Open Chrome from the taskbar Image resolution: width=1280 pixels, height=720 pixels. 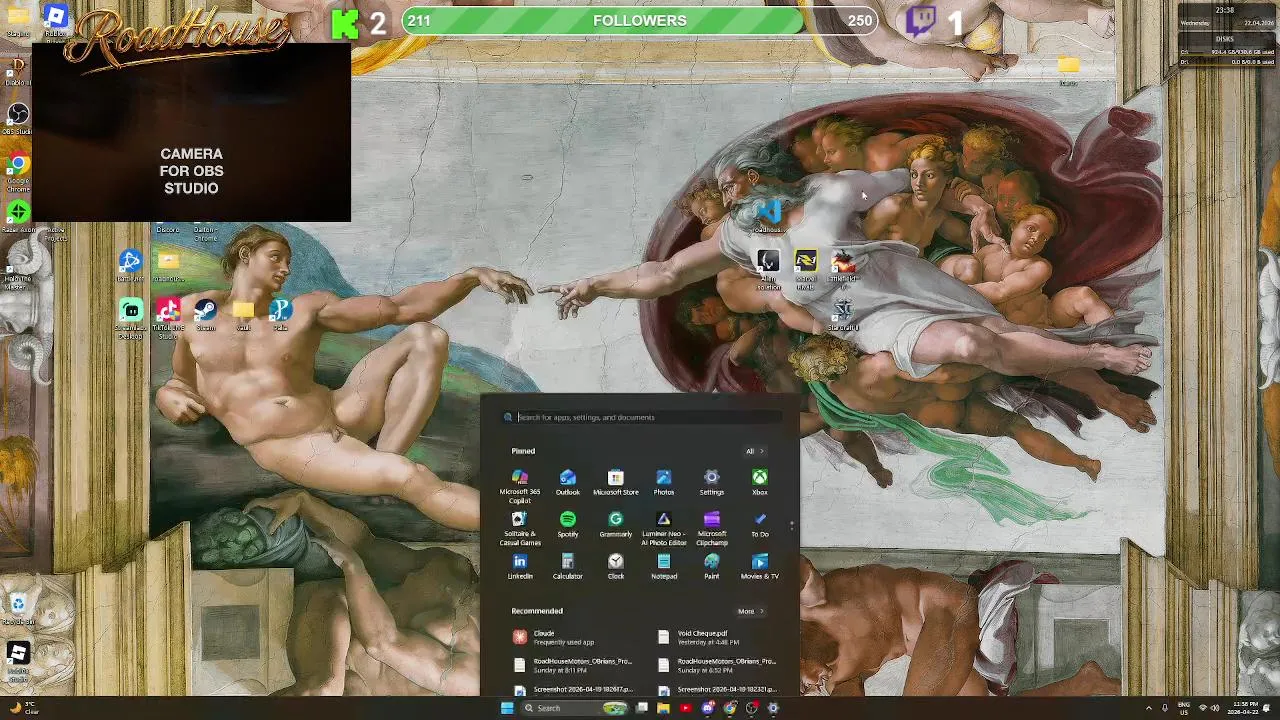(x=730, y=708)
